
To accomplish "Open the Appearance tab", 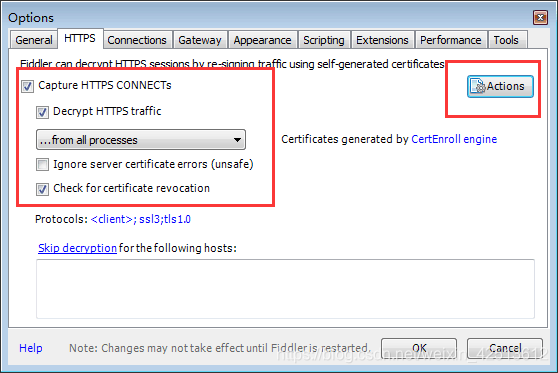I will [263, 40].
